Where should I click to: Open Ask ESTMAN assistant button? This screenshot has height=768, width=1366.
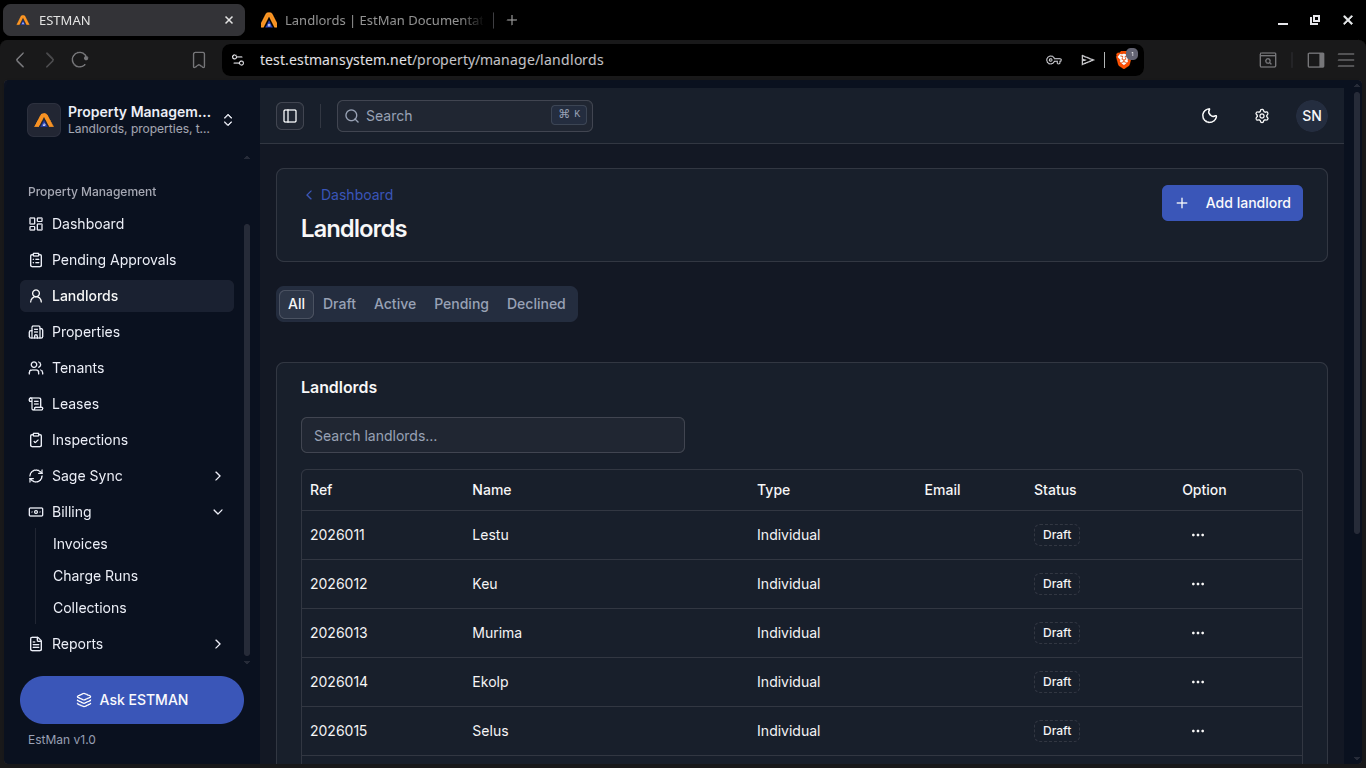pos(132,700)
